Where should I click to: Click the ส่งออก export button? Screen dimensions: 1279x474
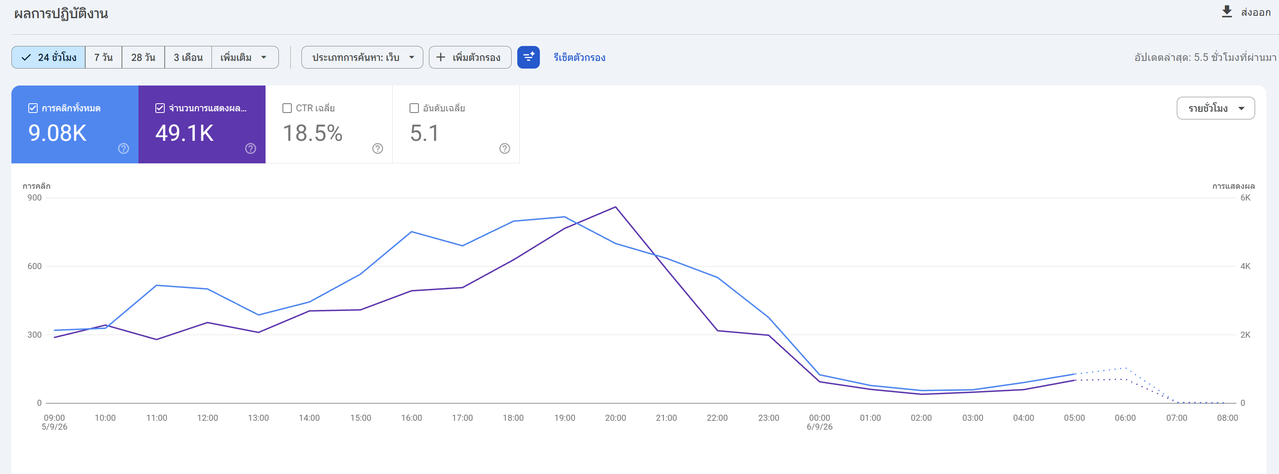click(1245, 12)
